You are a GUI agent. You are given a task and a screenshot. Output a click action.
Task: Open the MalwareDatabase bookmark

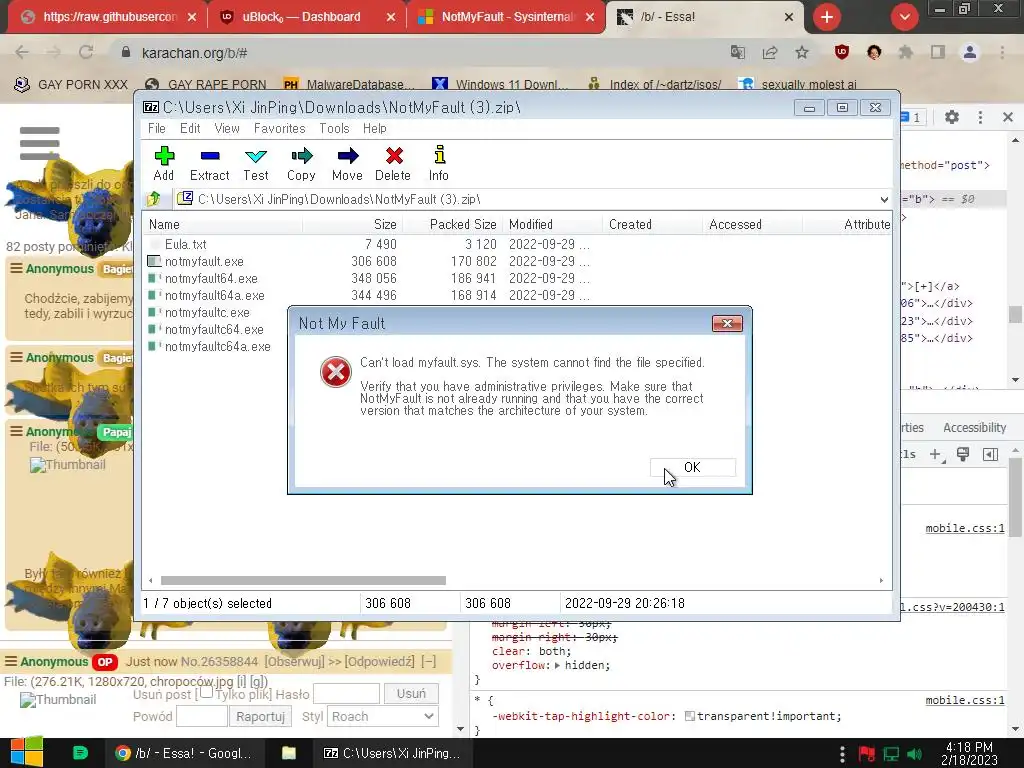pyautogui.click(x=349, y=84)
